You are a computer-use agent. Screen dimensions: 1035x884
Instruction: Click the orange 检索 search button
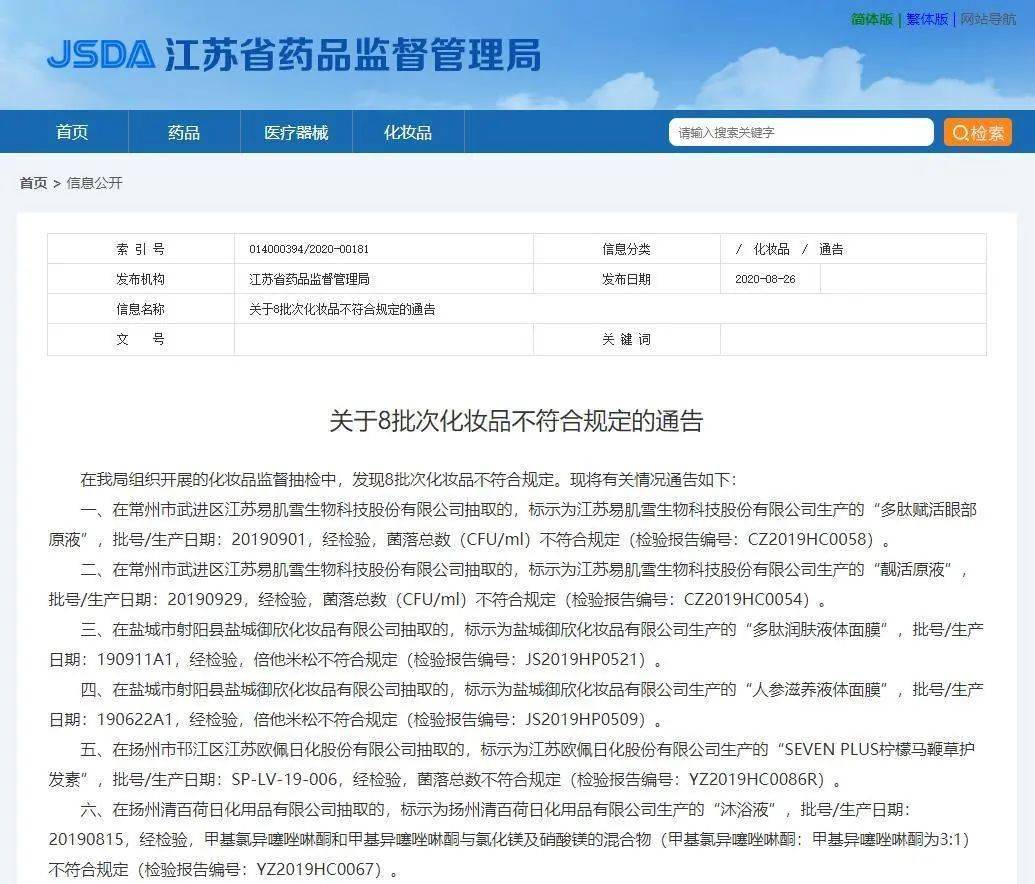[x=978, y=132]
